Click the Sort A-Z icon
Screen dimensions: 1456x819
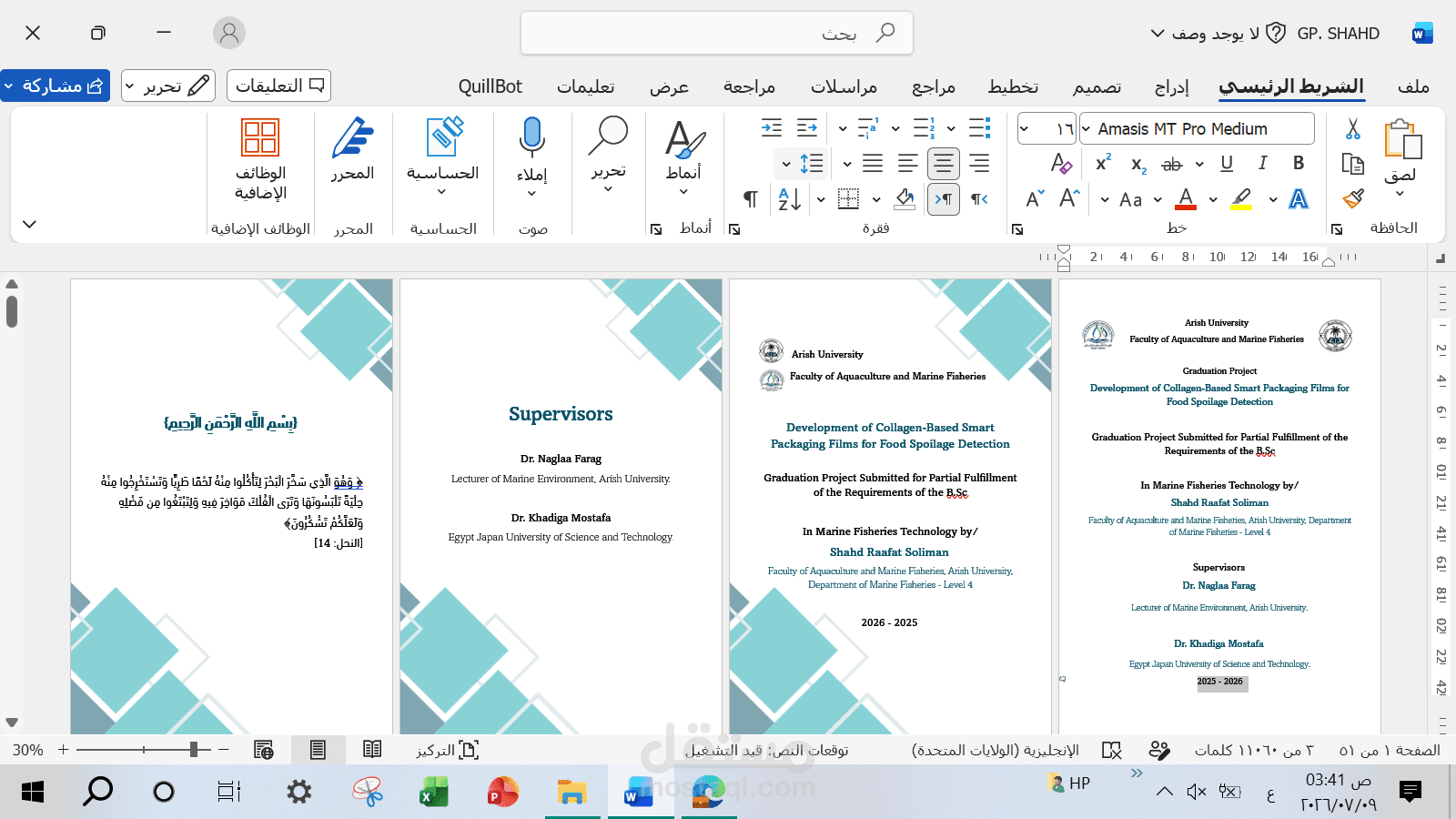789,198
